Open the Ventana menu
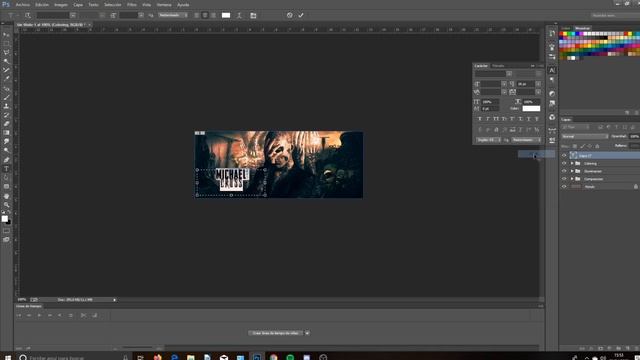Viewport: 640px width, 360px height. 164,5
